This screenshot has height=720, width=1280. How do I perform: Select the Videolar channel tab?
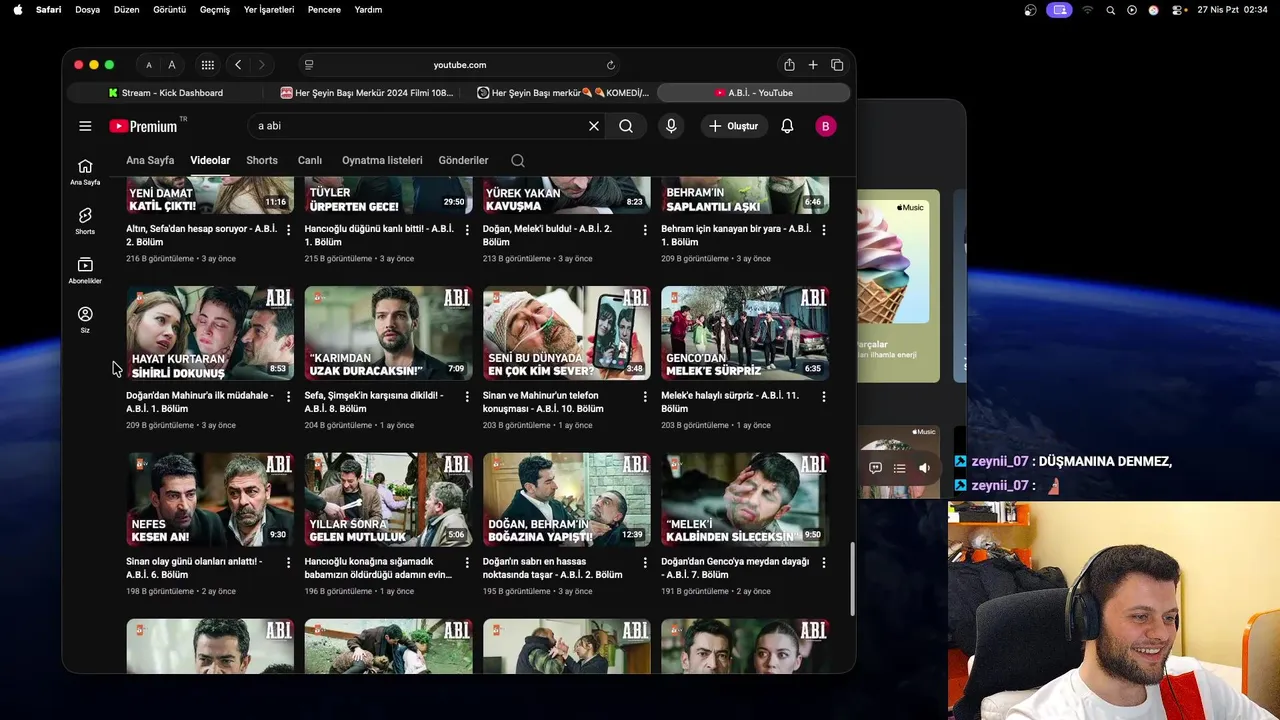click(210, 160)
